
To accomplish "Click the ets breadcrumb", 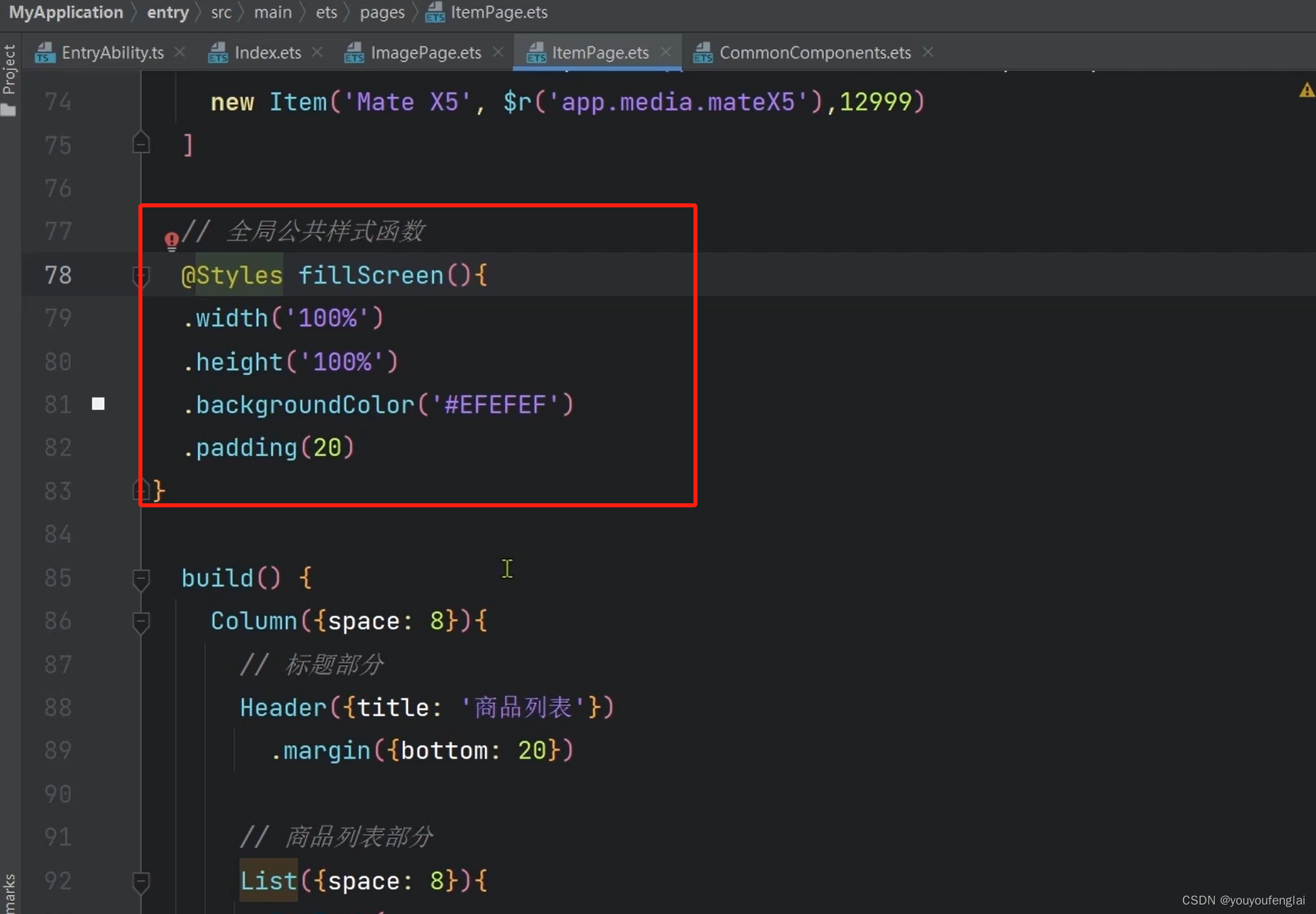I will (326, 12).
